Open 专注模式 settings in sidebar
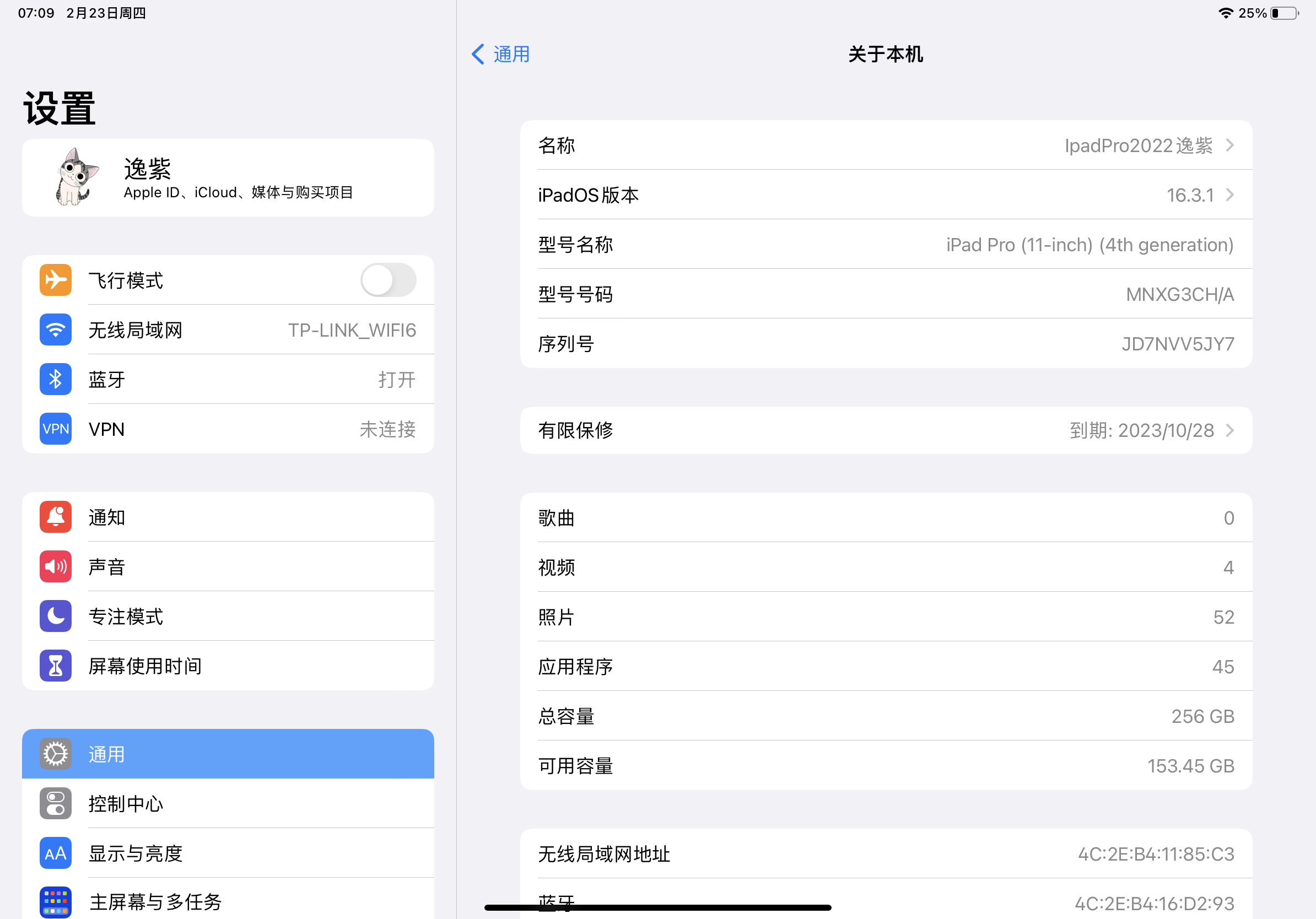The height and width of the screenshot is (919, 1316). (x=228, y=617)
